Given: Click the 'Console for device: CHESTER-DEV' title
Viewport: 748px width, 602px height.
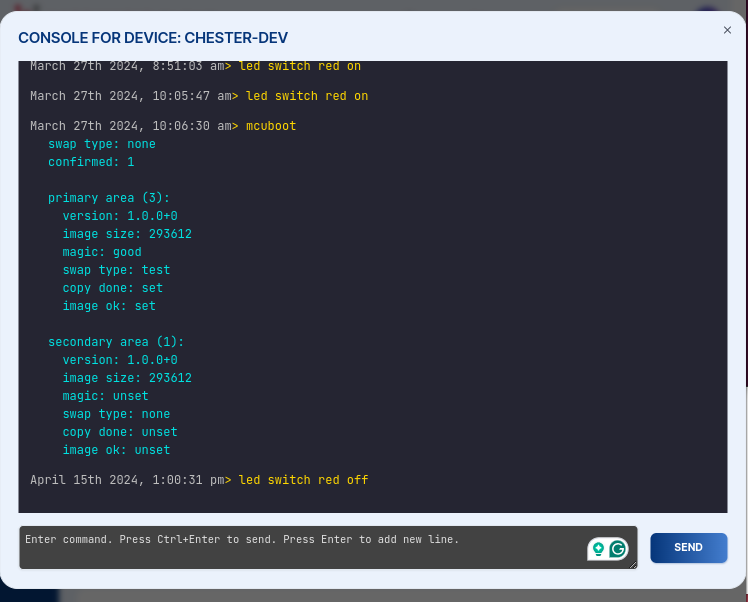Looking at the screenshot, I should tap(153, 38).
